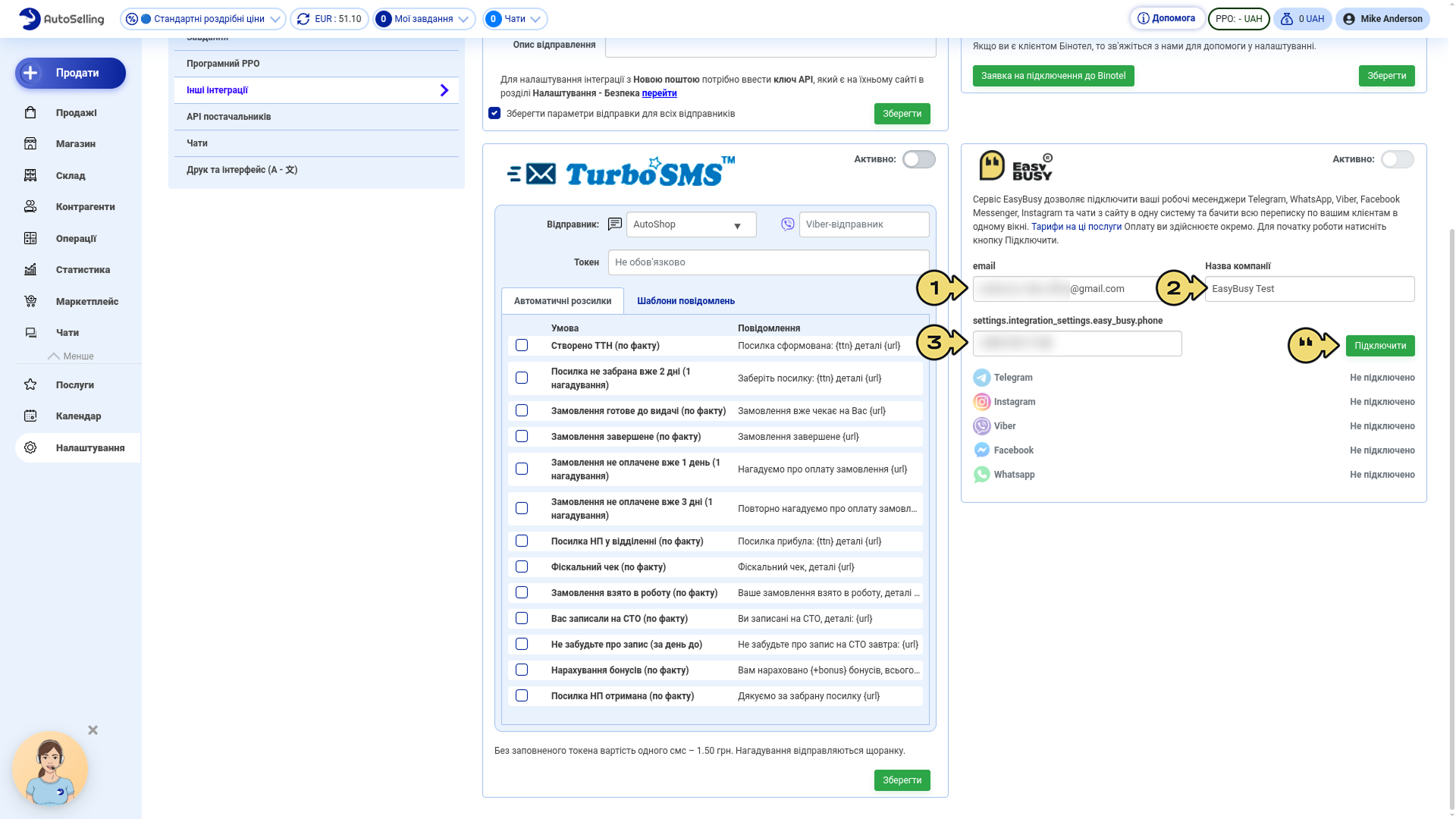Image resolution: width=1456 pixels, height=819 pixels.
Task: Click the Календар calendar icon
Action: [x=30, y=416]
